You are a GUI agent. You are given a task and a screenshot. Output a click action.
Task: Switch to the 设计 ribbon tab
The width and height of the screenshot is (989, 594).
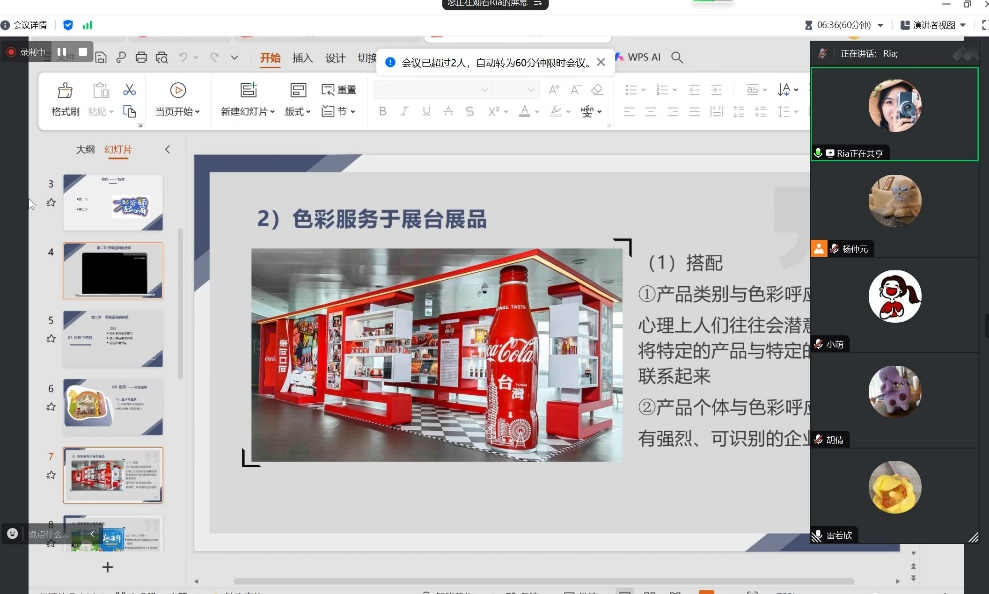click(336, 58)
